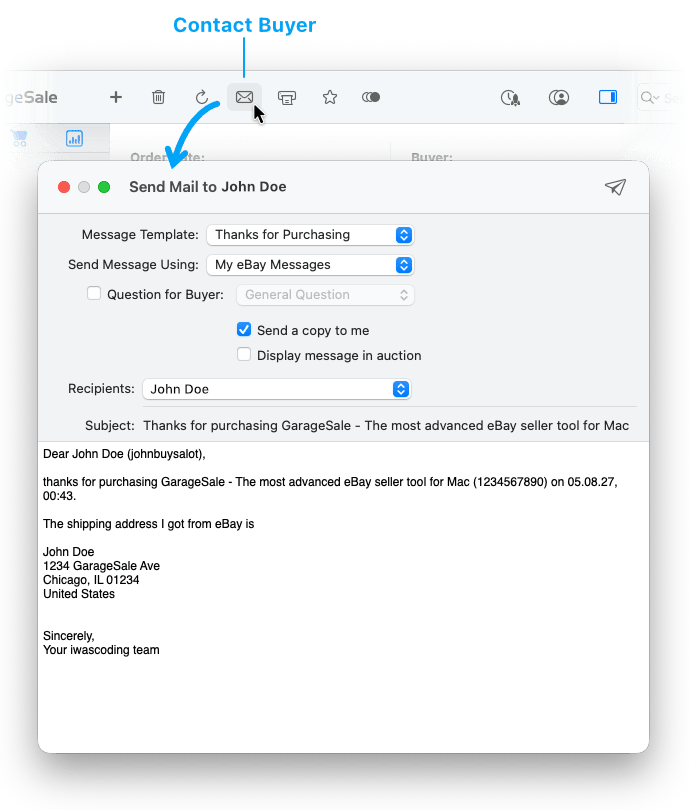Click the star Leave Feedback toolbar icon
This screenshot has height=810, width=689.
pos(330,97)
